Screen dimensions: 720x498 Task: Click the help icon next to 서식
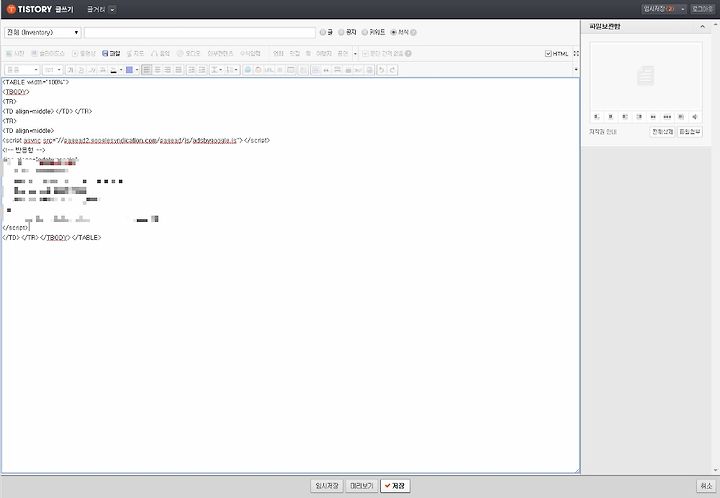pos(413,33)
